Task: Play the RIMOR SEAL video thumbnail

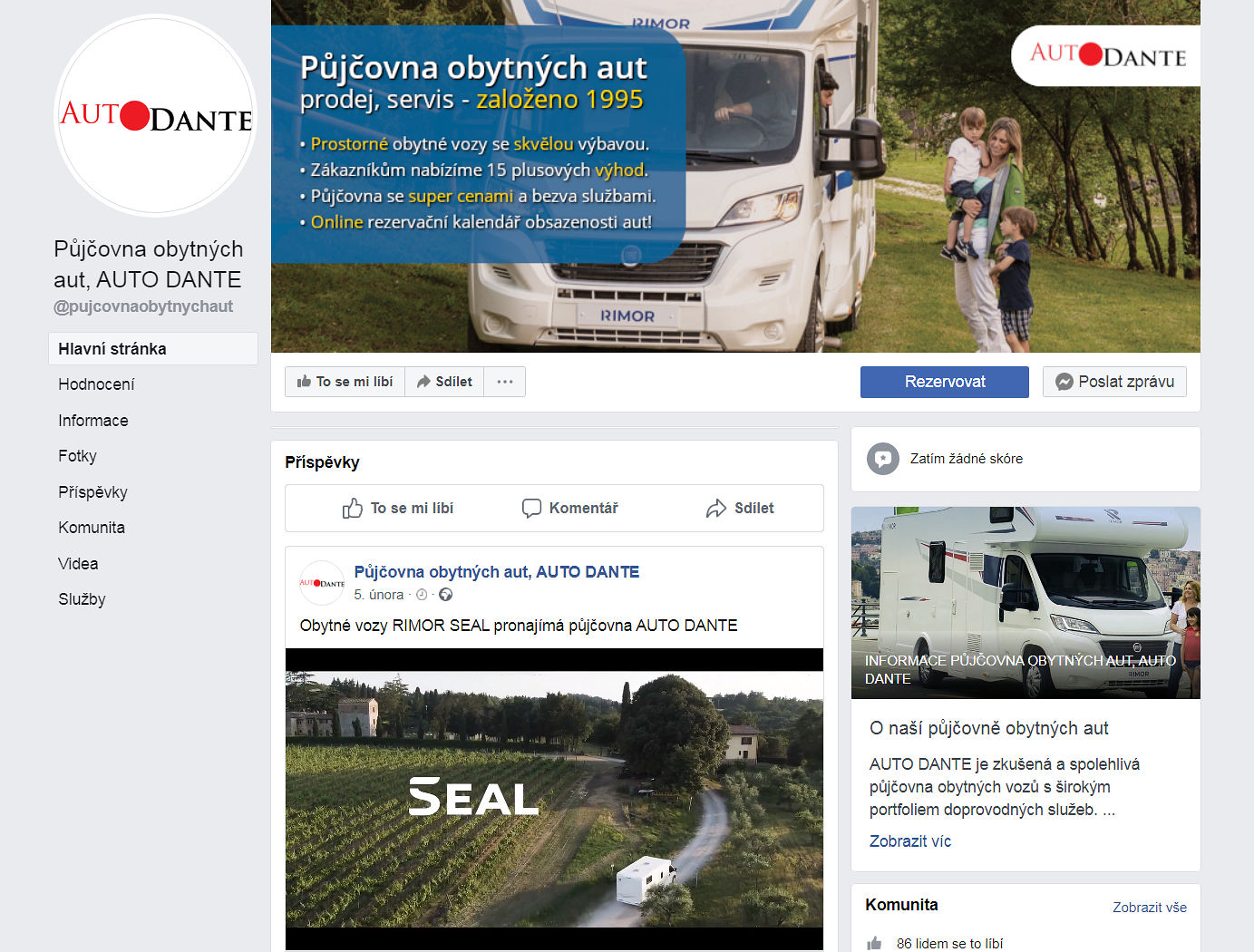Action: [x=554, y=799]
